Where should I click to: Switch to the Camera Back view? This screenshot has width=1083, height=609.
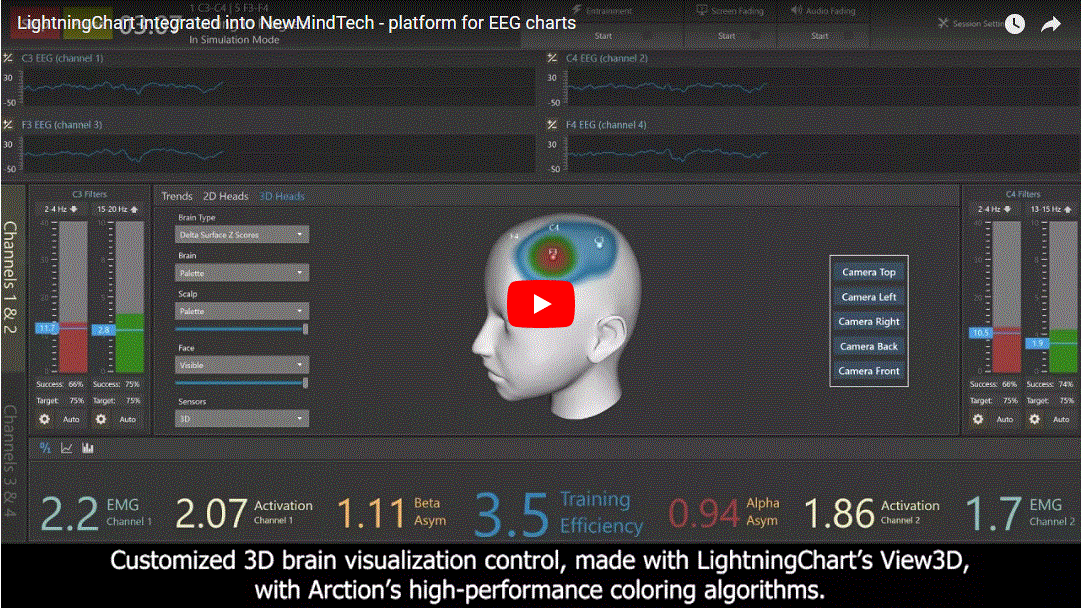tap(868, 347)
